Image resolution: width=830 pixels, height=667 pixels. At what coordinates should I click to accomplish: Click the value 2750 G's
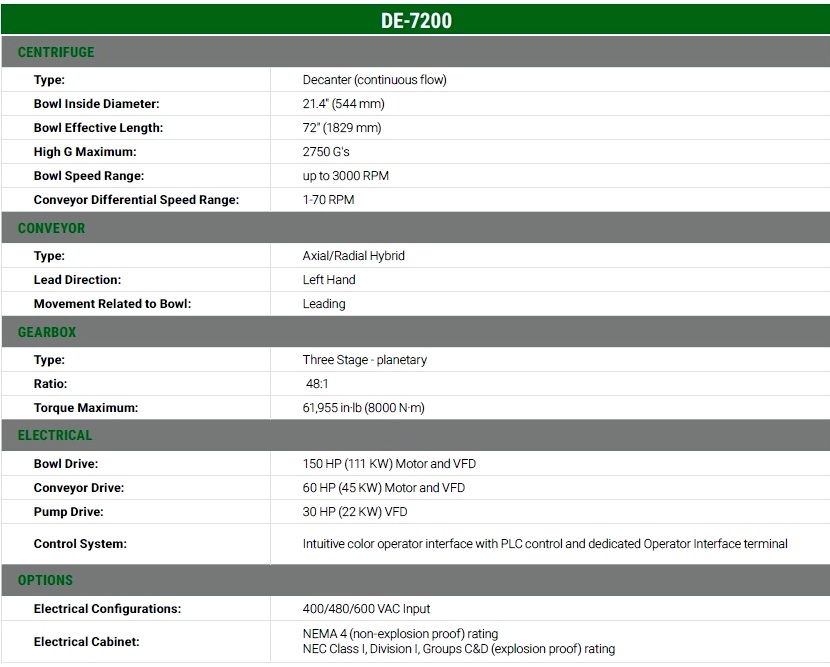(326, 152)
